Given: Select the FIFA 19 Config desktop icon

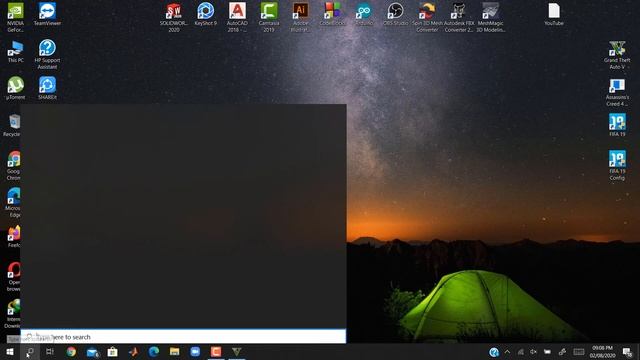Looking at the screenshot, I should (x=617, y=165).
